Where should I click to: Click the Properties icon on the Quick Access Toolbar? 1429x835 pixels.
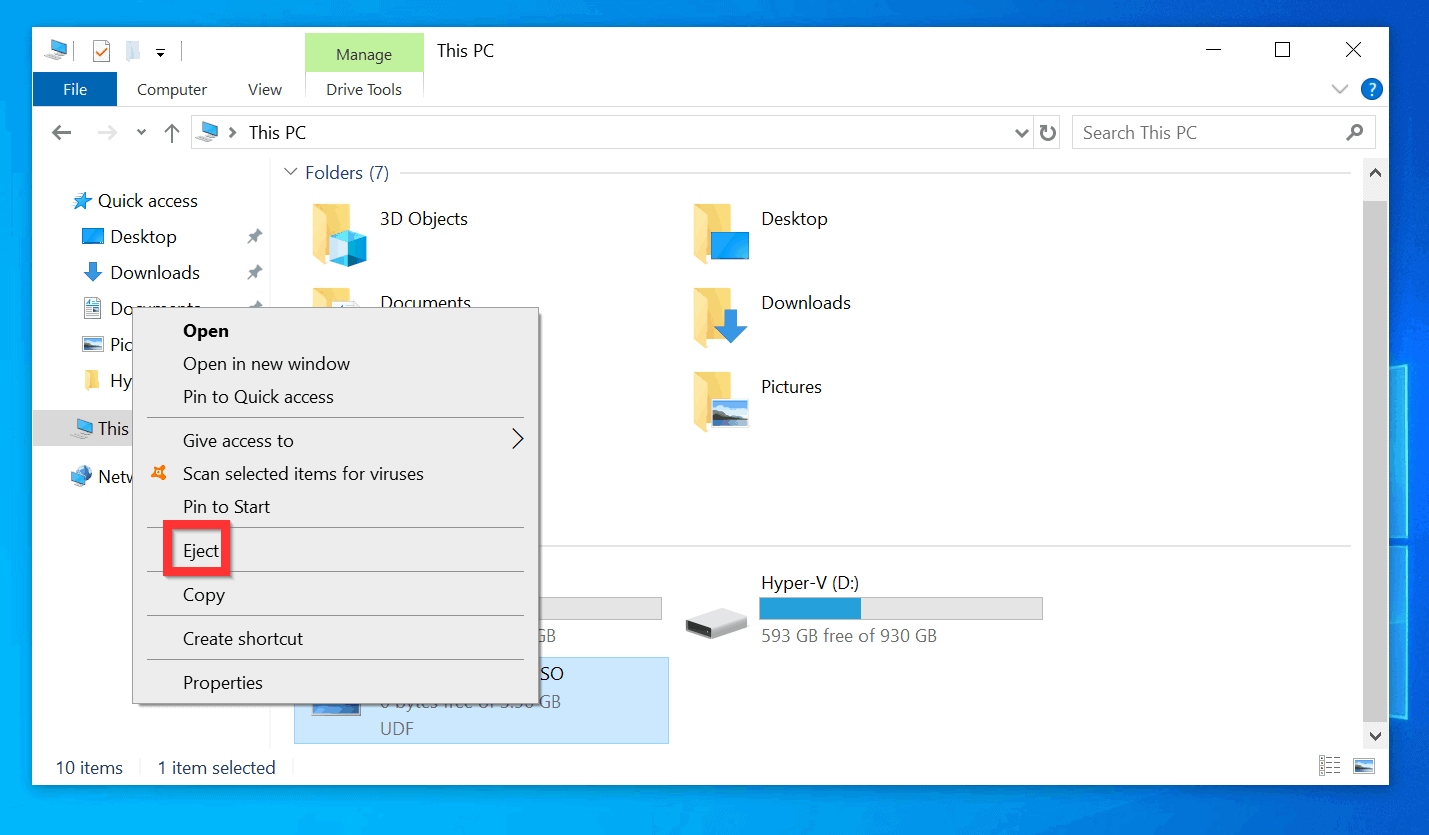[100, 50]
